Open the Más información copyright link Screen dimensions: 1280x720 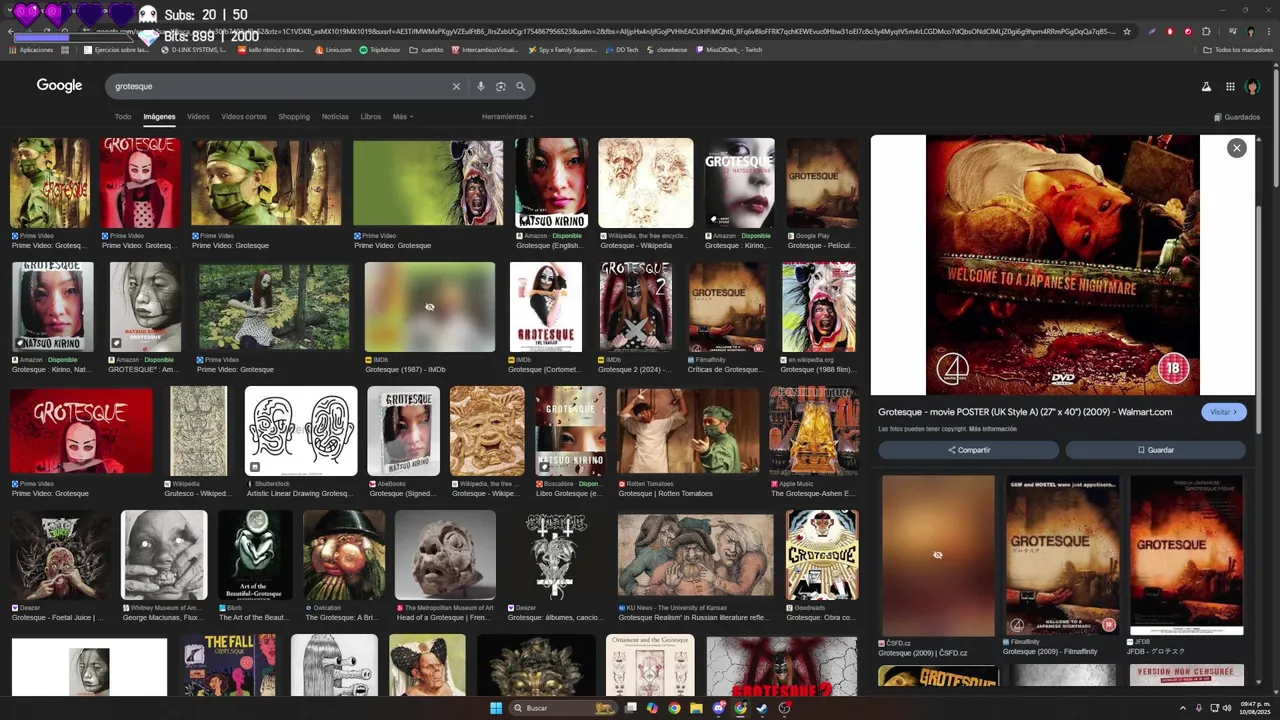[x=993, y=429]
